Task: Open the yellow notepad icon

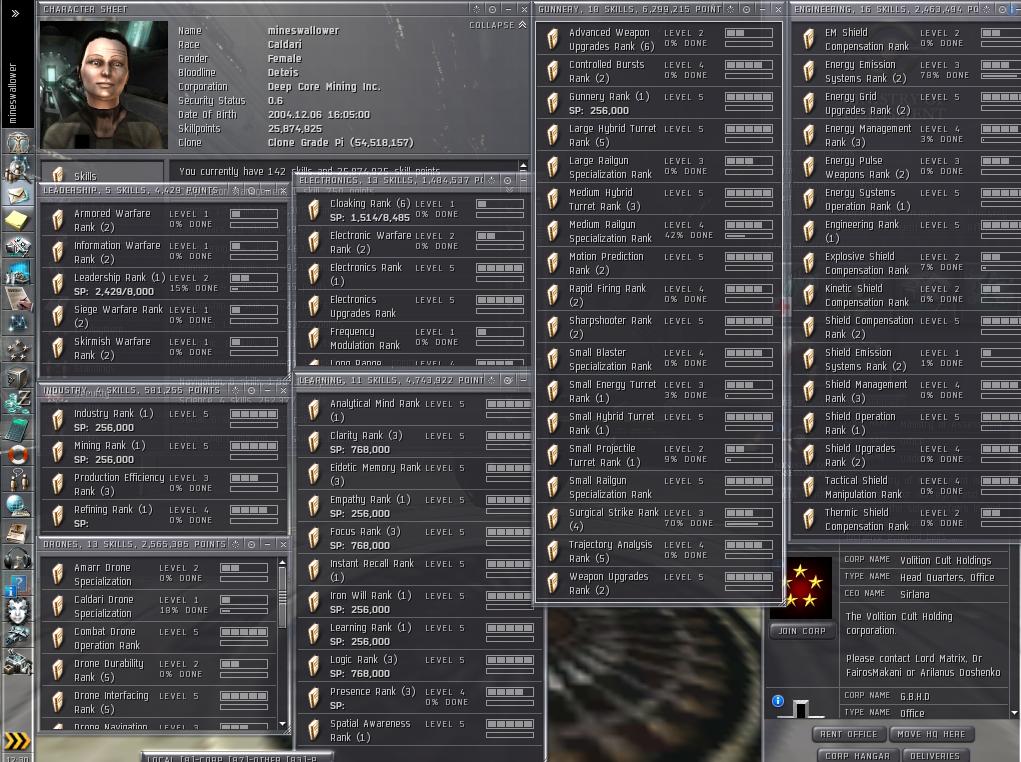Action: 18,220
